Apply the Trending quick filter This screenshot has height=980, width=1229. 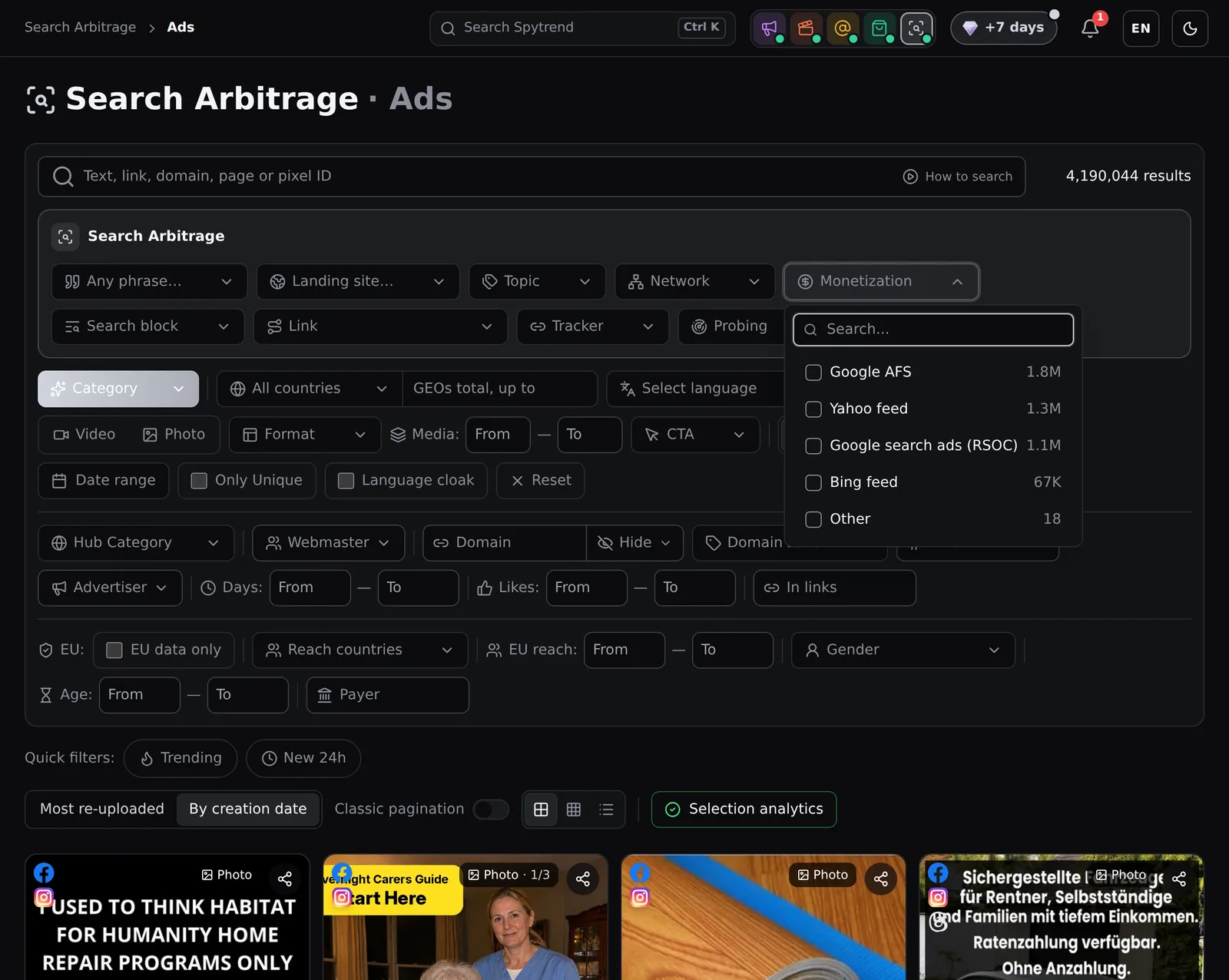[181, 758]
